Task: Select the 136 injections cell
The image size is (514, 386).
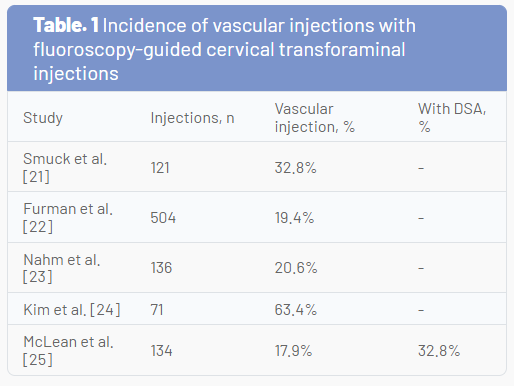Action: point(161,268)
